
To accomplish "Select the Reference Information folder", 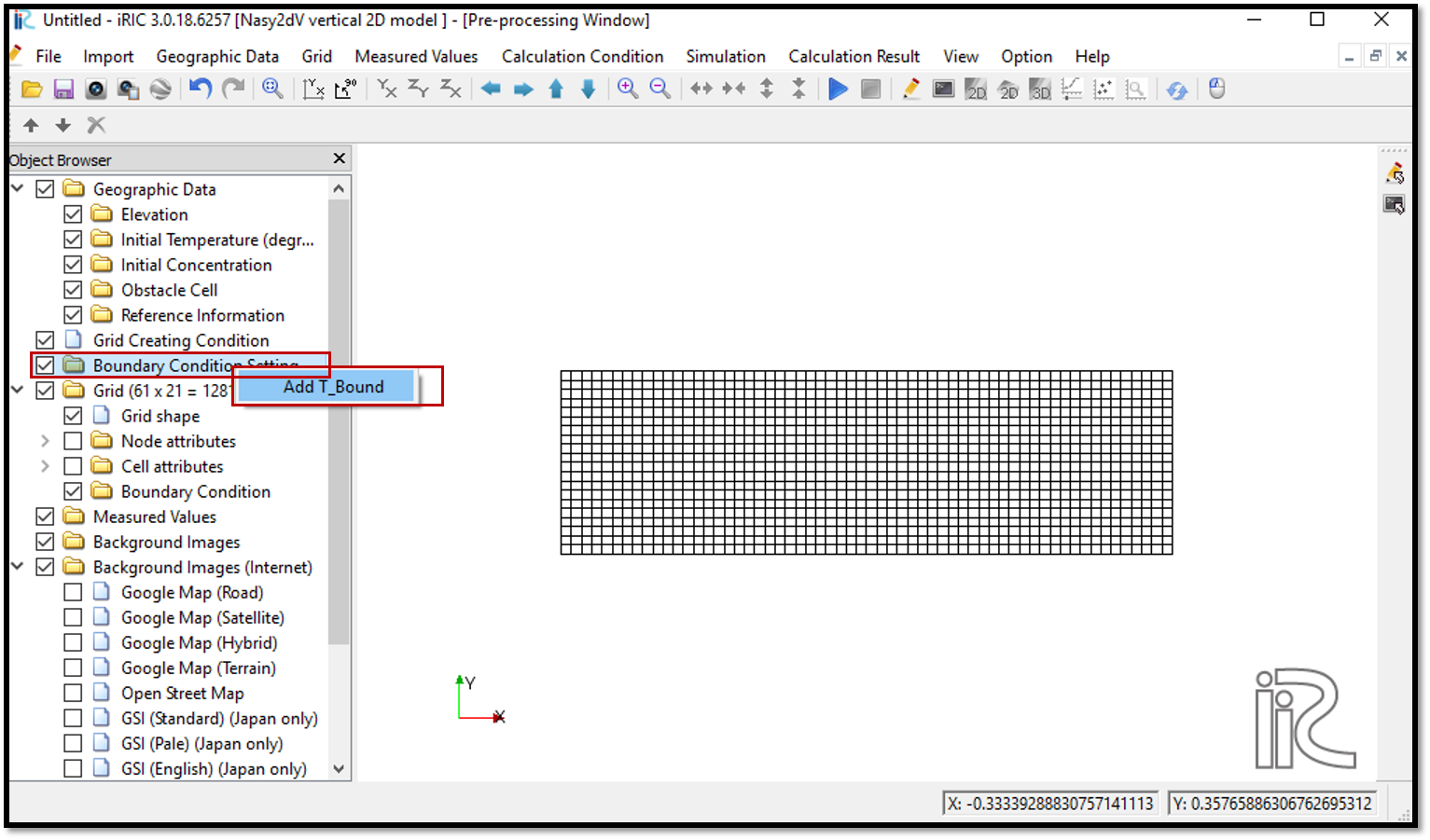I will click(202, 315).
